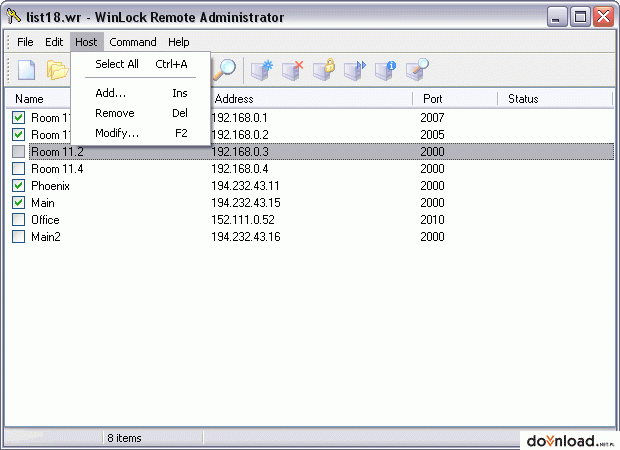
Task: Select the Main host name
Action: click(x=43, y=203)
